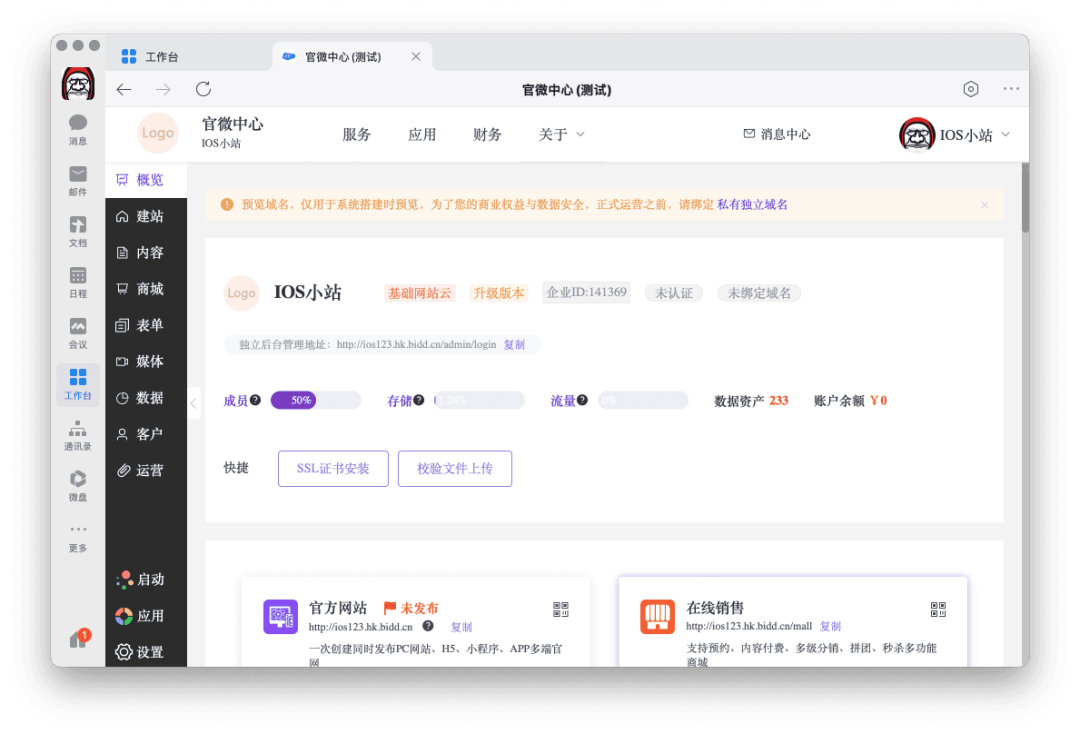1080x734 pixels.
Task: Expand the IOS小站 account dropdown
Action: click(x=955, y=134)
